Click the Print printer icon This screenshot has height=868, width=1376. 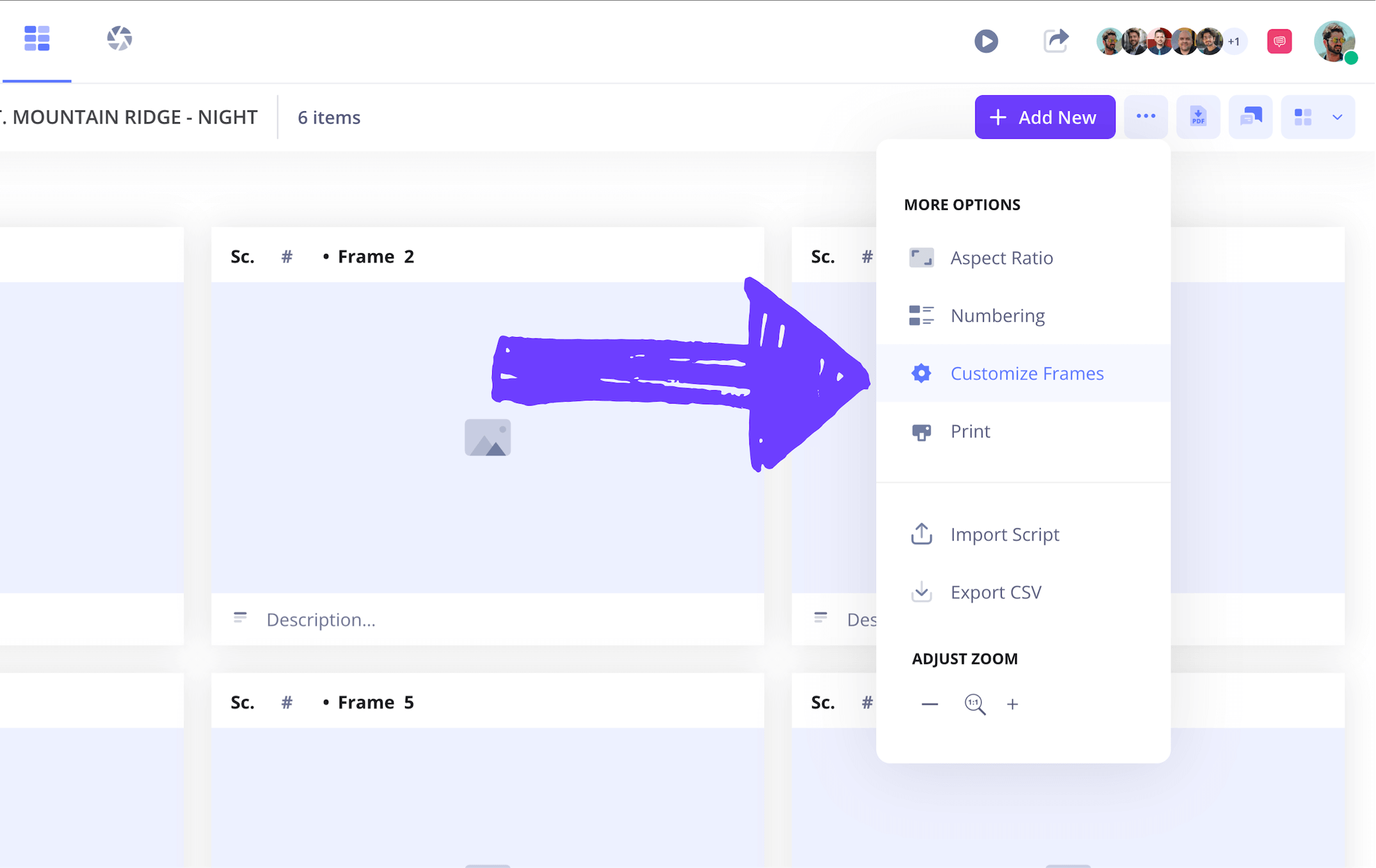(921, 432)
